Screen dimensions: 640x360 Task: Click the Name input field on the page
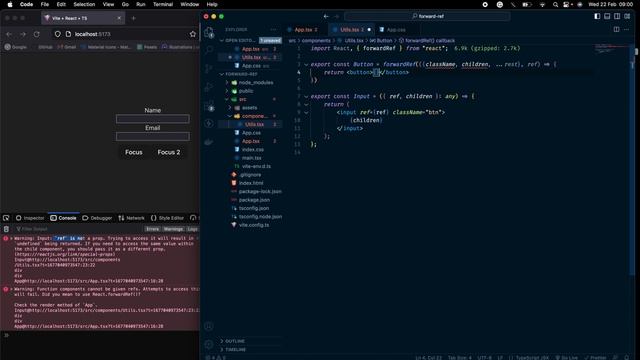153,119
